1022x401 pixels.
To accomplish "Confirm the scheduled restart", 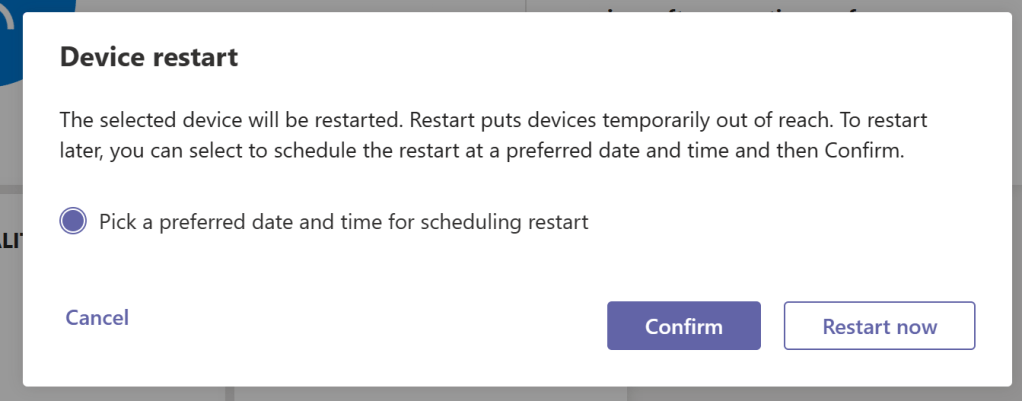I will tap(683, 326).
